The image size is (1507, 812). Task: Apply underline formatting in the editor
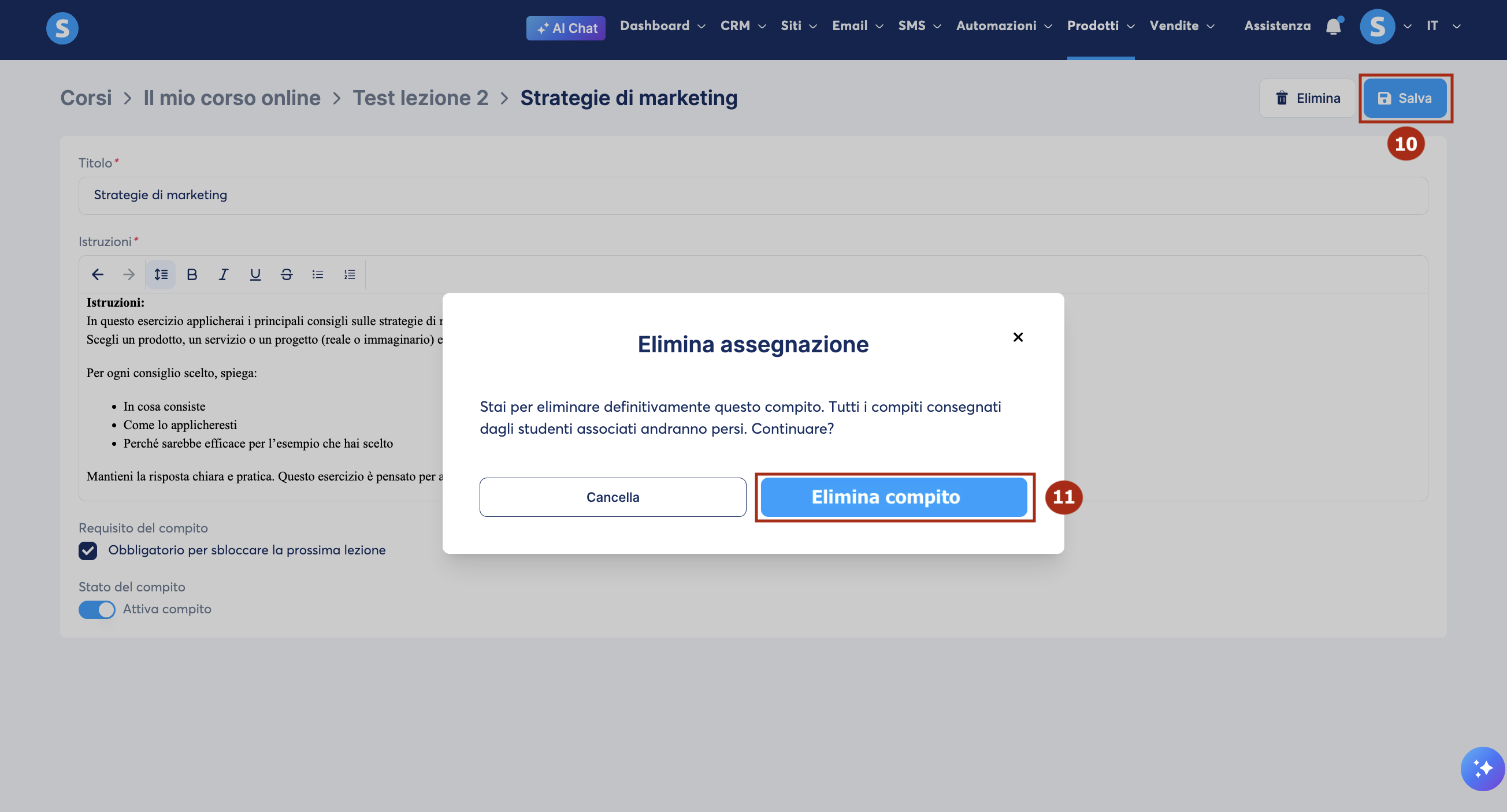point(255,274)
